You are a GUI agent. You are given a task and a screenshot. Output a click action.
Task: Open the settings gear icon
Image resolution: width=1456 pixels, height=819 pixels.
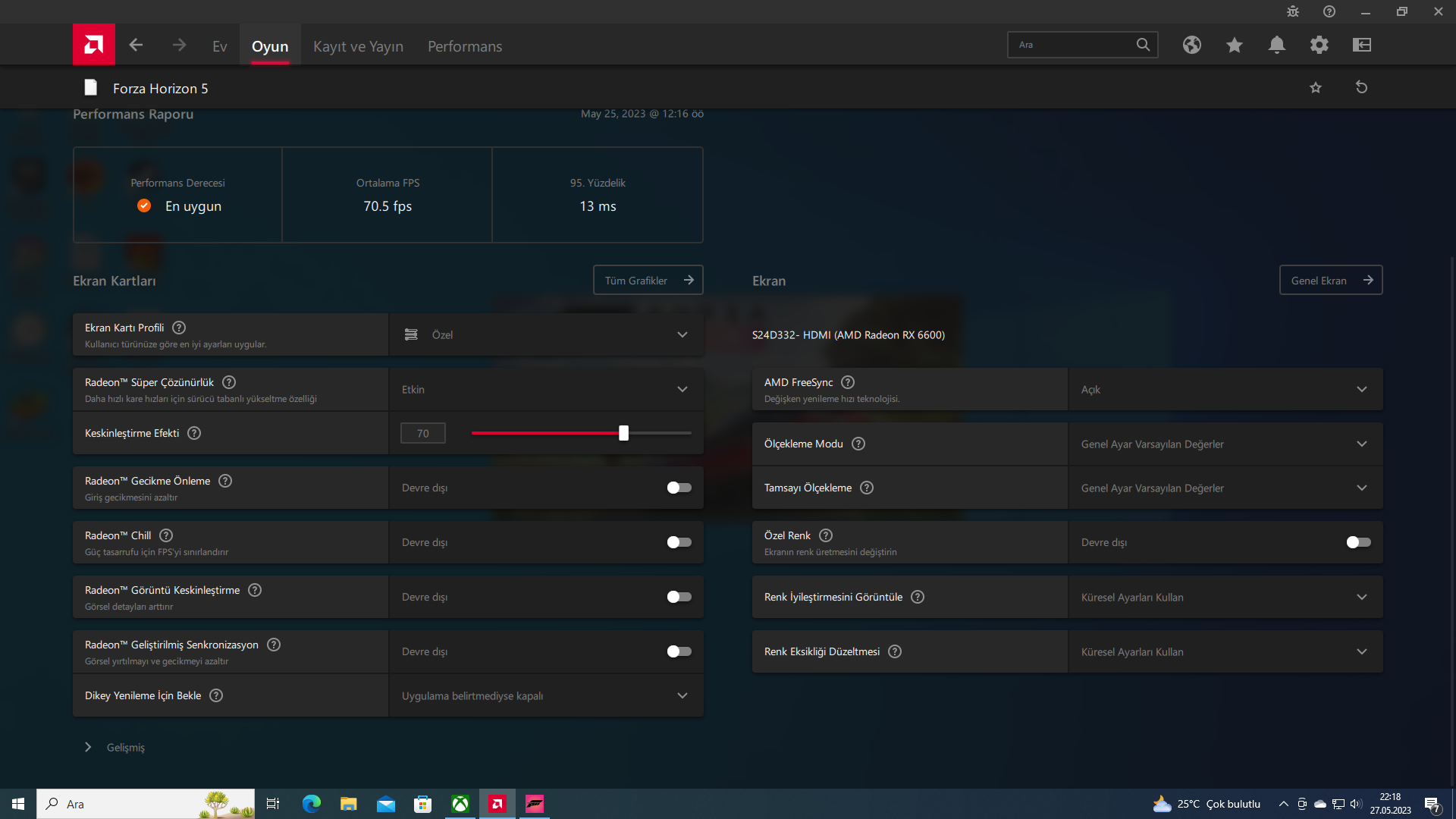tap(1319, 45)
